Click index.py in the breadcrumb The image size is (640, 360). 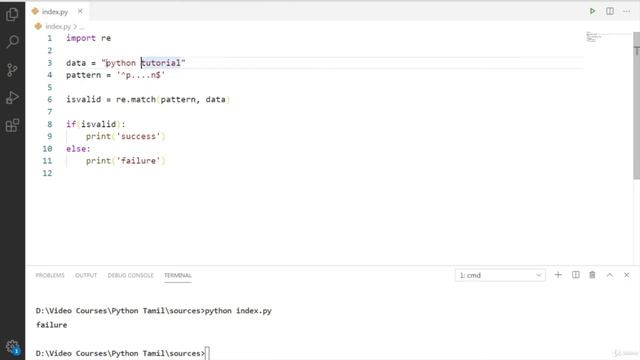point(58,27)
